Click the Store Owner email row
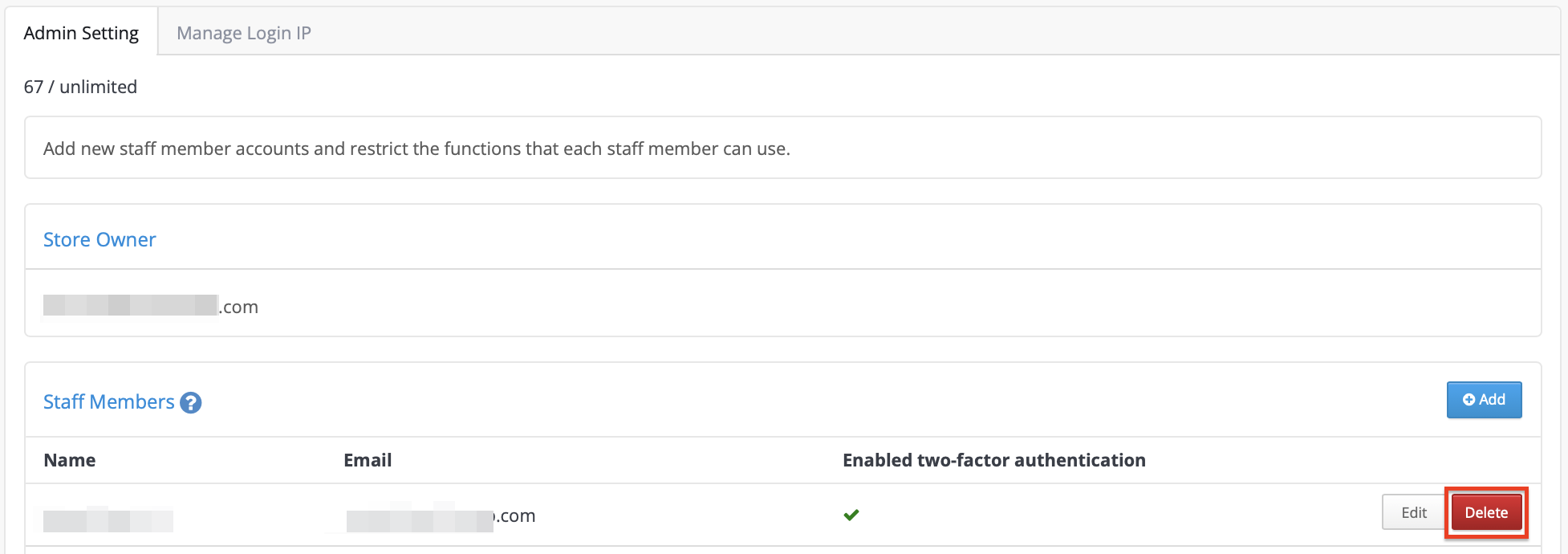 783,303
